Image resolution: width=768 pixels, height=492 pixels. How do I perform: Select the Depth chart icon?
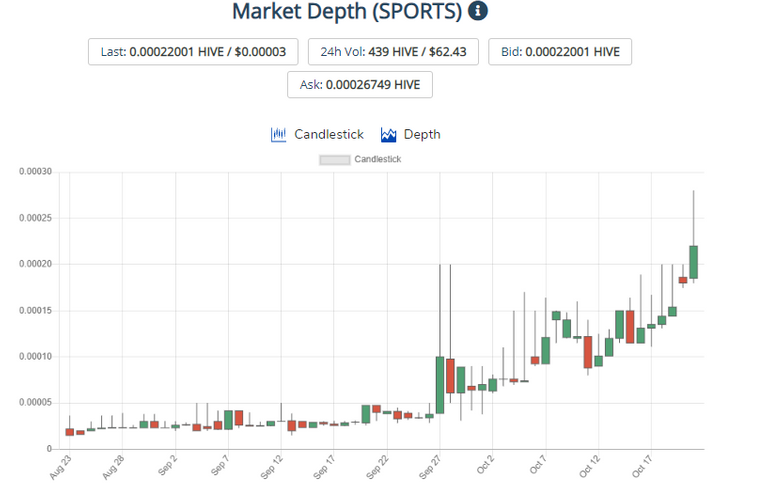[x=388, y=134]
